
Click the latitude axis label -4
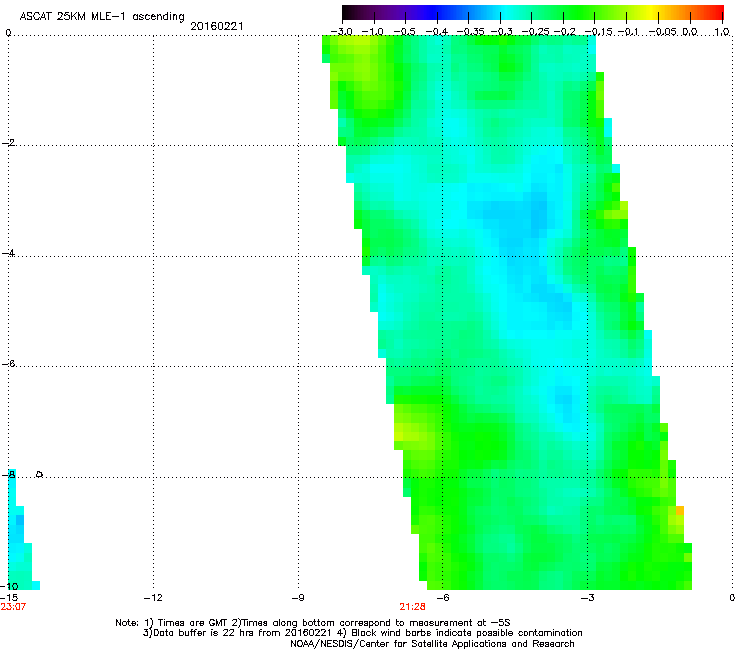8,253
